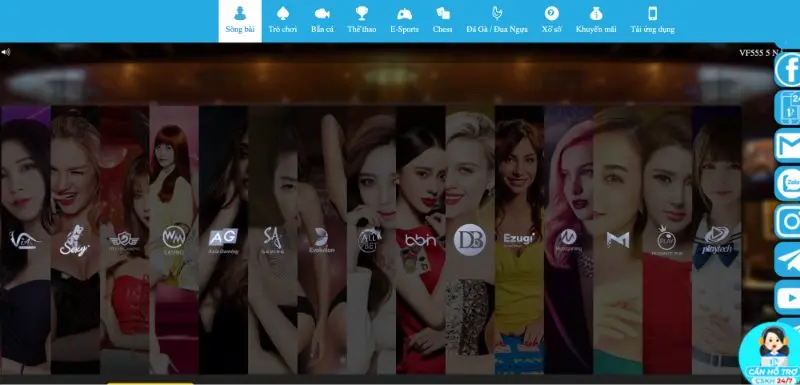This screenshot has width=800, height=385.
Task: Open the Xổ số lottery menu
Action: click(552, 21)
